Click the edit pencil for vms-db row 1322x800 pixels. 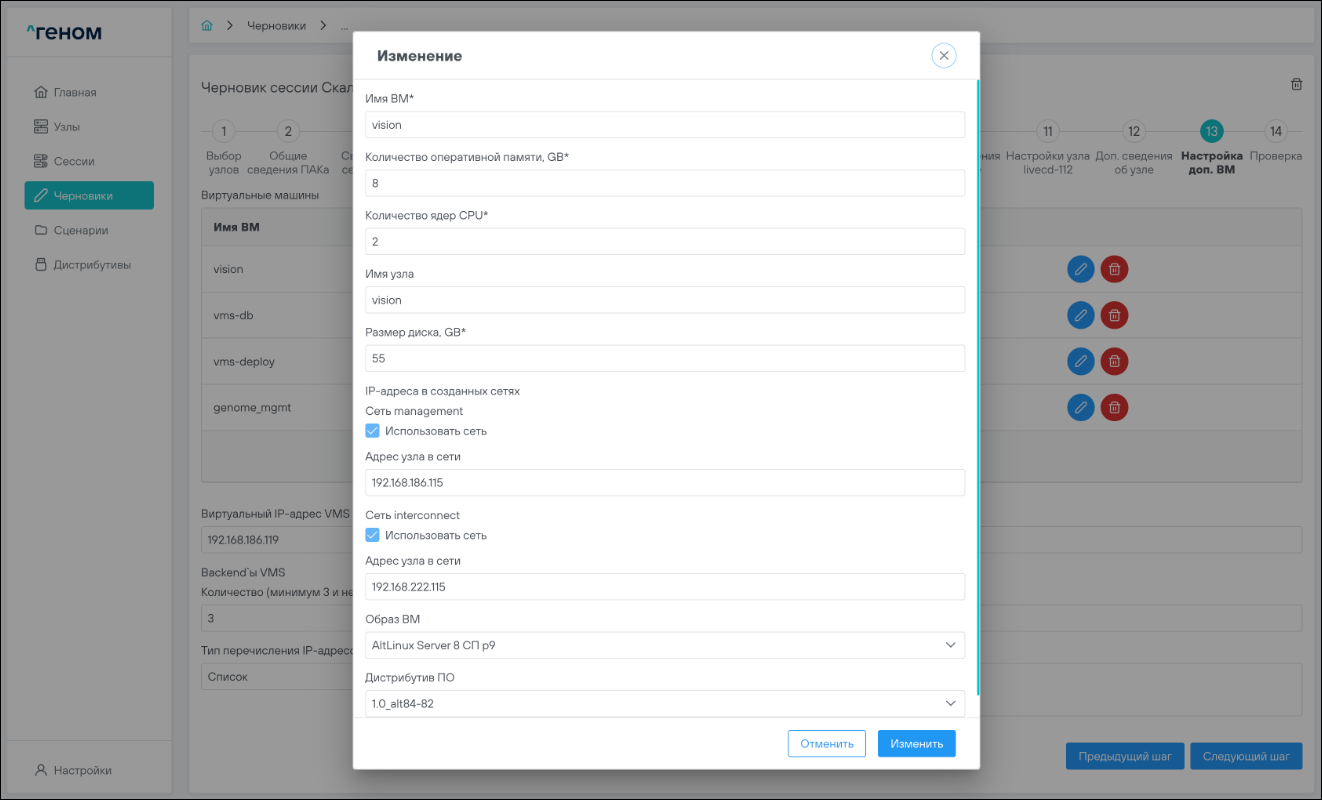(x=1080, y=315)
